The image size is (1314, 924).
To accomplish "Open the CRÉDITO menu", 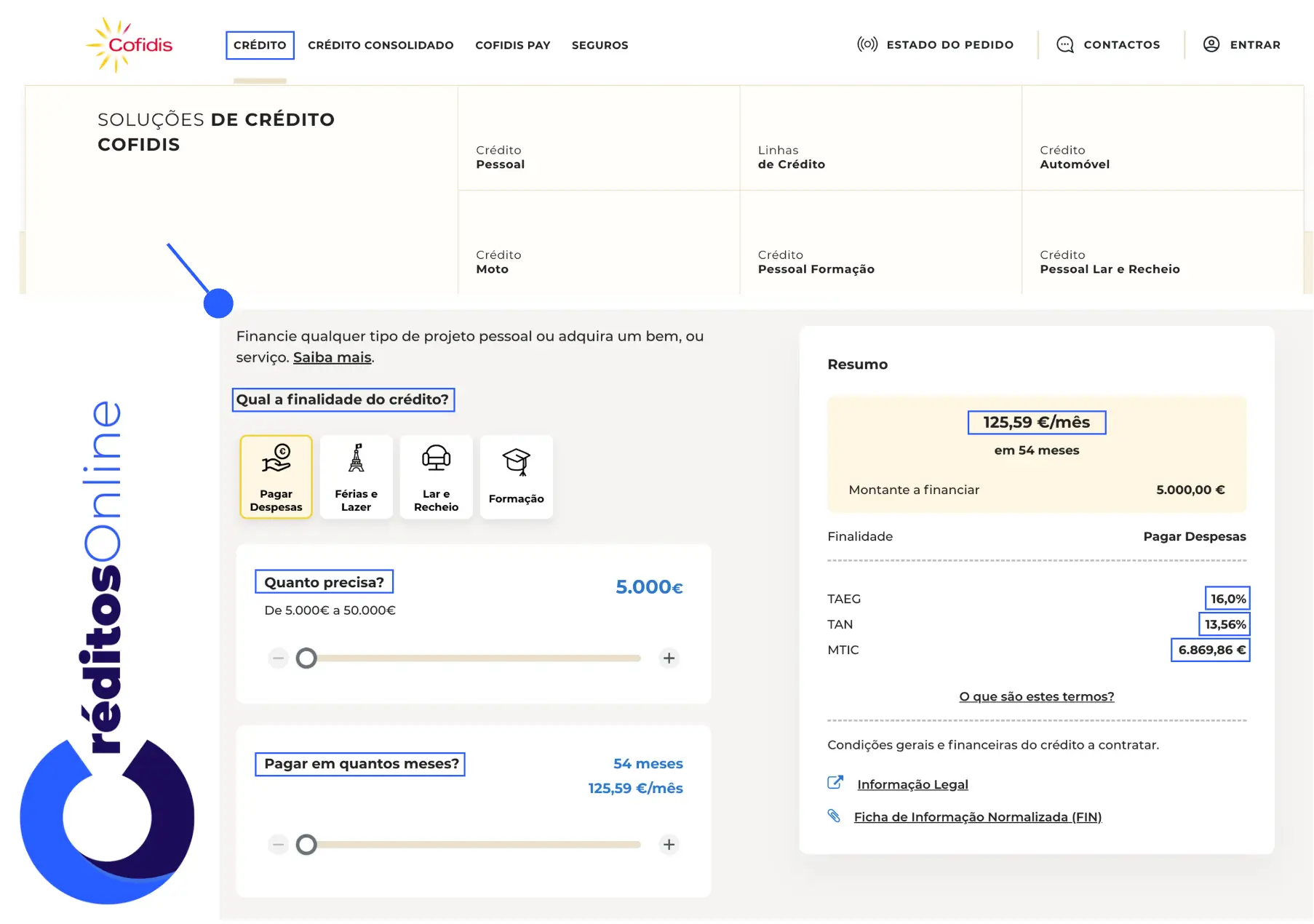I will tap(260, 45).
